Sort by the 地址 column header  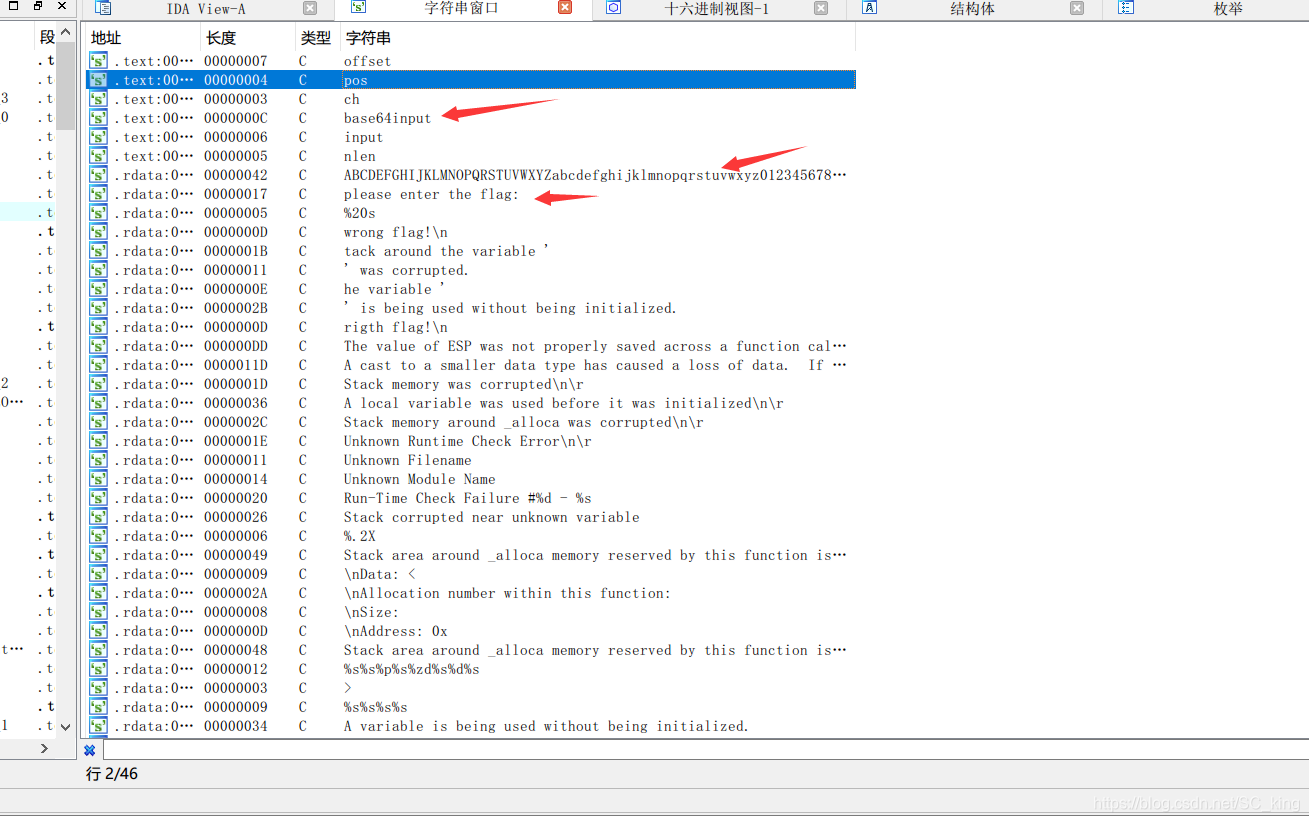coord(141,38)
